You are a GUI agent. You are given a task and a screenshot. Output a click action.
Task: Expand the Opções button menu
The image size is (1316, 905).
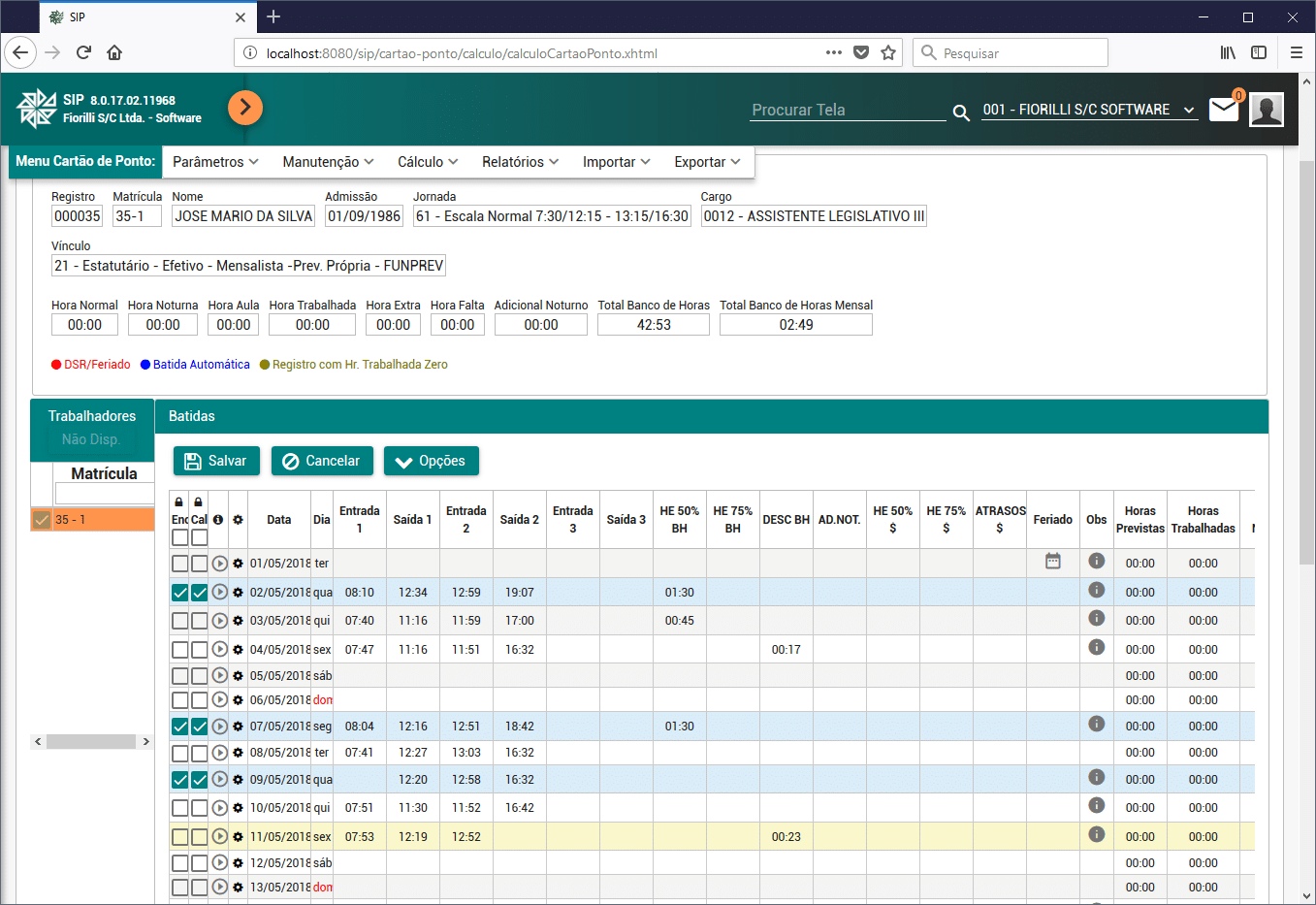[x=432, y=461]
